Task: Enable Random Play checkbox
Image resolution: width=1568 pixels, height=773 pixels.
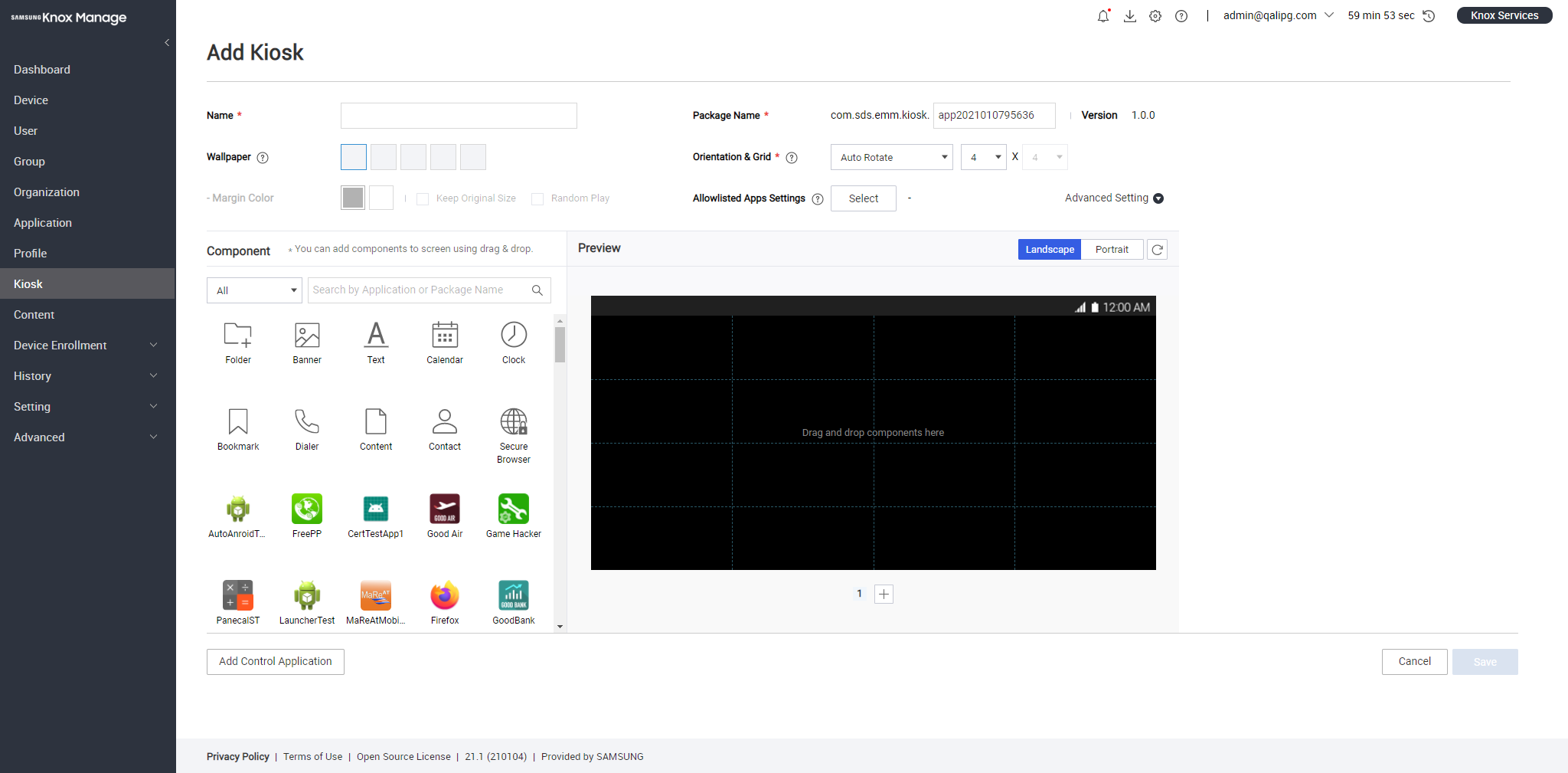Action: pyautogui.click(x=537, y=199)
